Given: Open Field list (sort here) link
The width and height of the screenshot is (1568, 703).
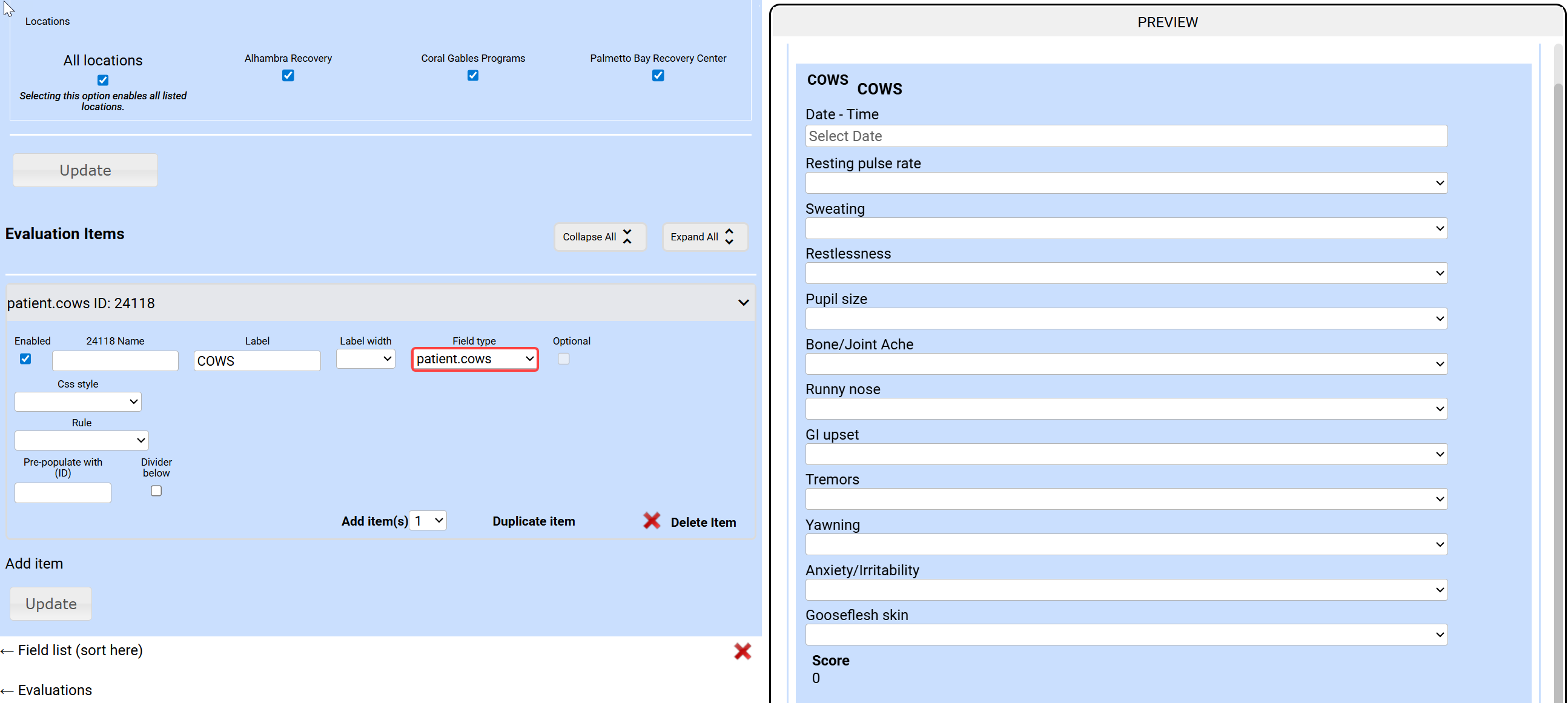Looking at the screenshot, I should (80, 650).
